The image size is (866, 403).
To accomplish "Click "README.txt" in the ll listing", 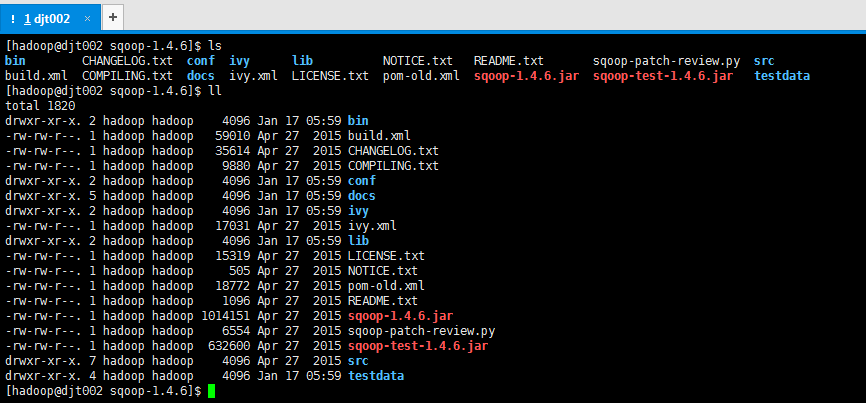I will point(383,301).
